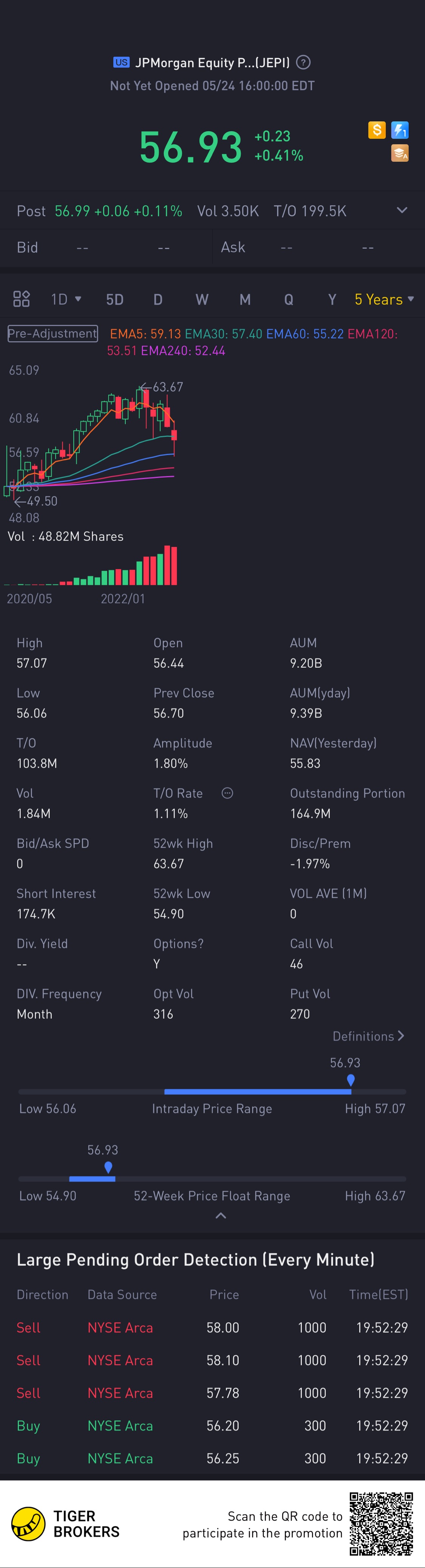The width and height of the screenshot is (425, 1568).
Task: Open the chart layout grid icon
Action: (x=21, y=299)
